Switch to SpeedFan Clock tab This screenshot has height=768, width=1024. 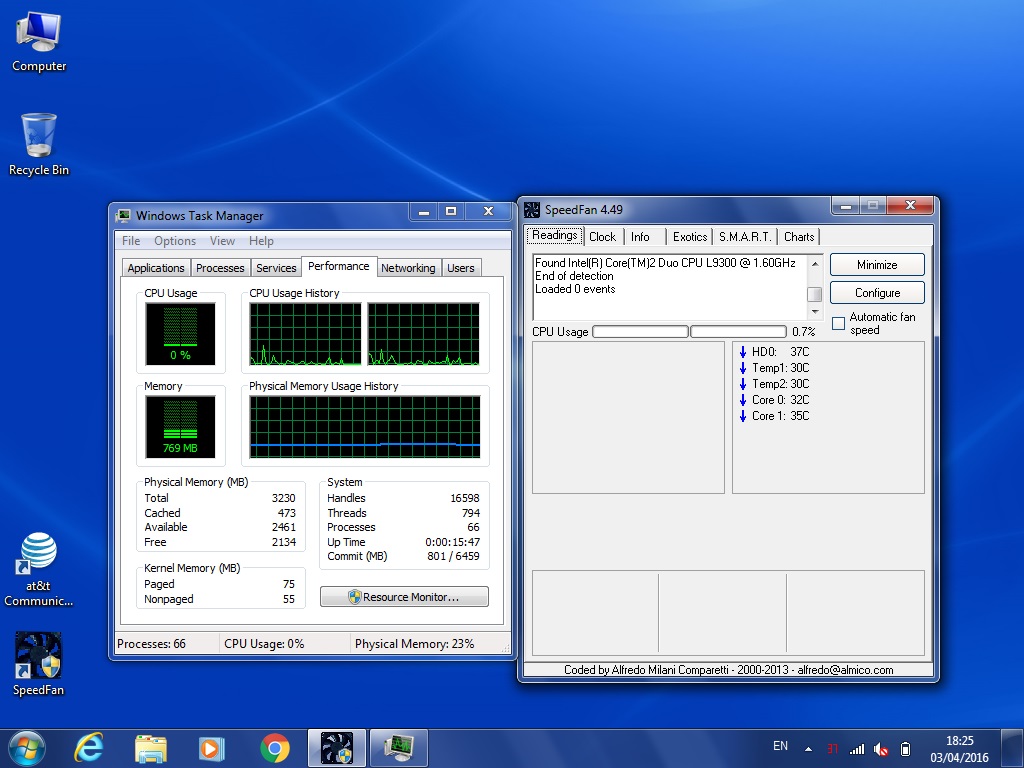602,236
